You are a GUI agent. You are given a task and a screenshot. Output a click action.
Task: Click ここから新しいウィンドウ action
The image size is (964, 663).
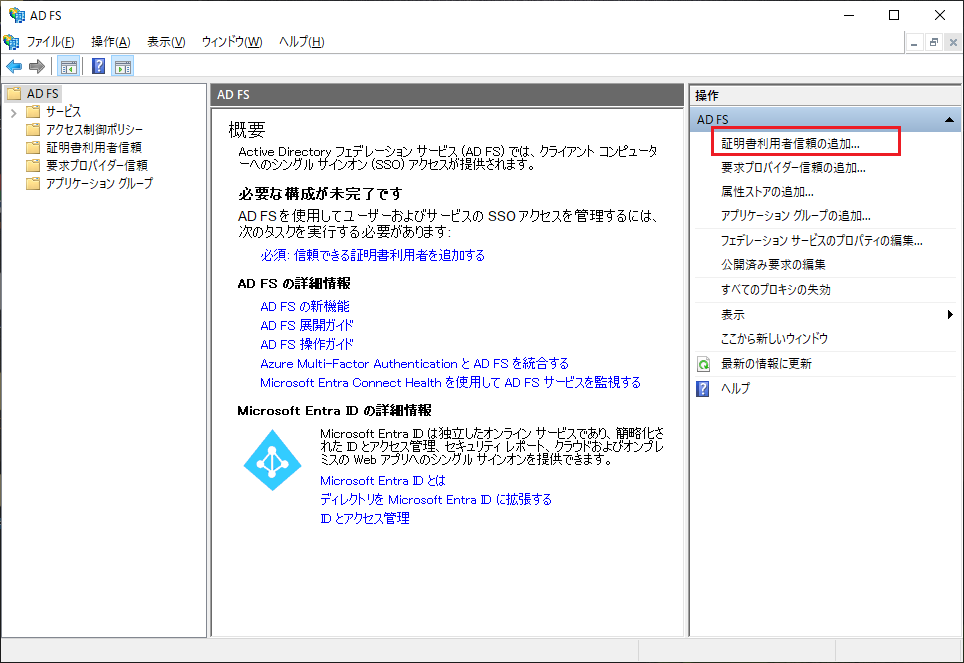coord(774,338)
